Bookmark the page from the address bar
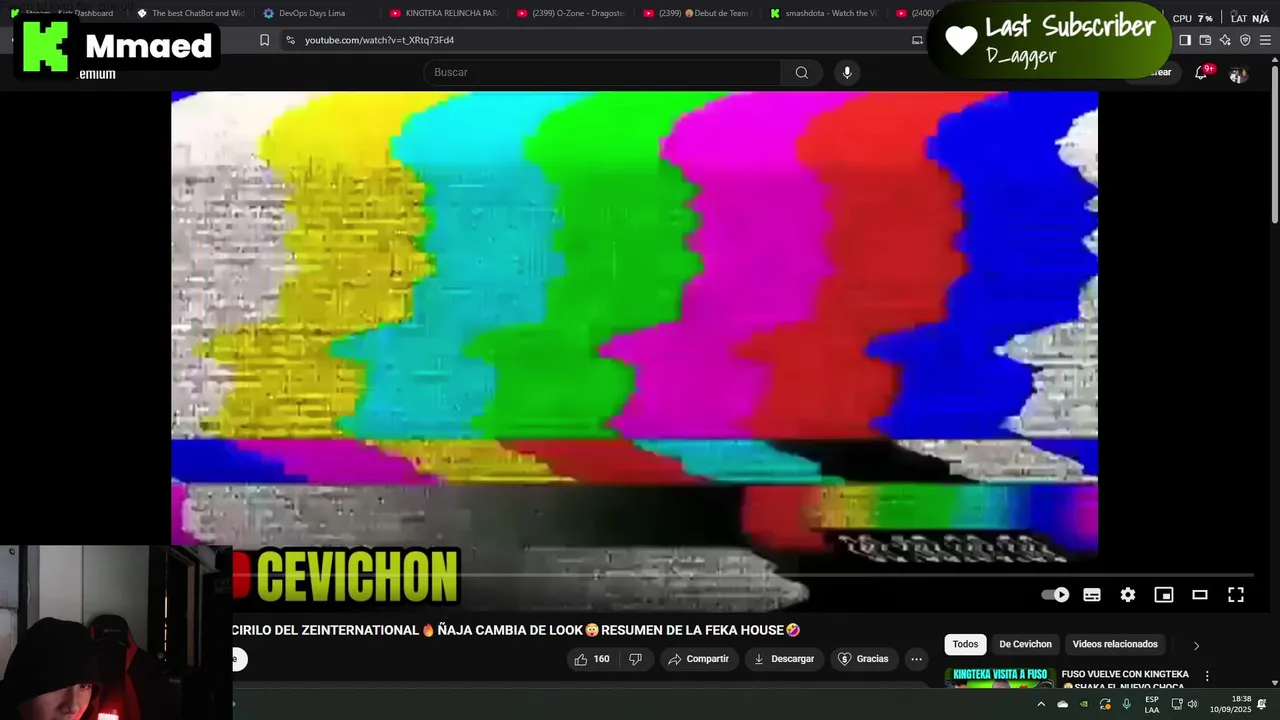Viewport: 1280px width, 720px height. coord(264,40)
